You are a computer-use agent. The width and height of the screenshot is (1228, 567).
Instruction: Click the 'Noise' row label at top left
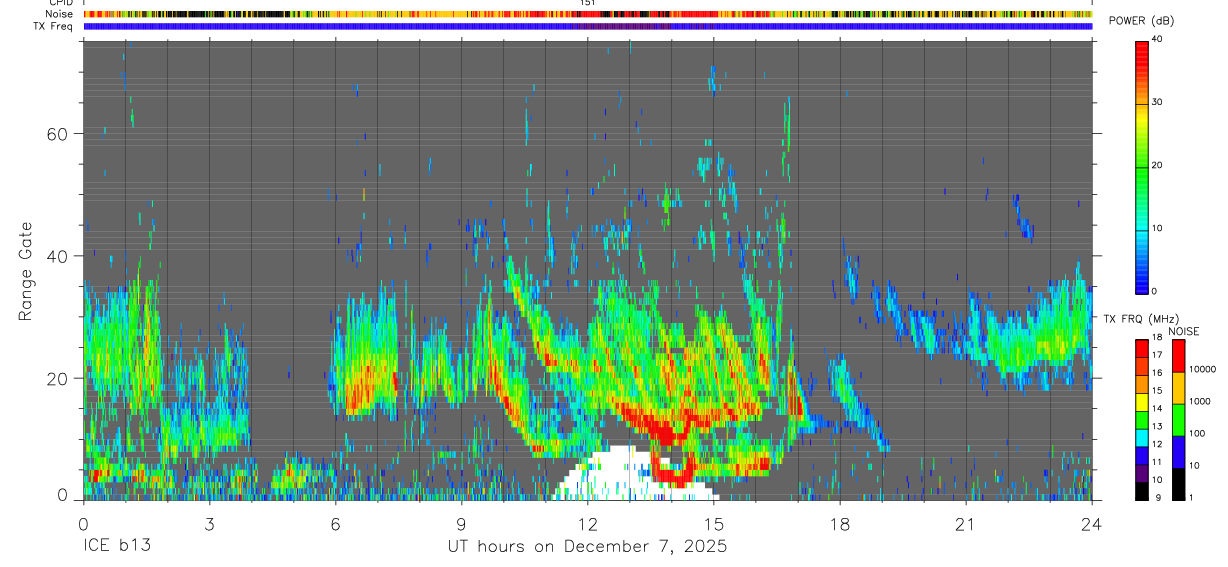[x=60, y=14]
